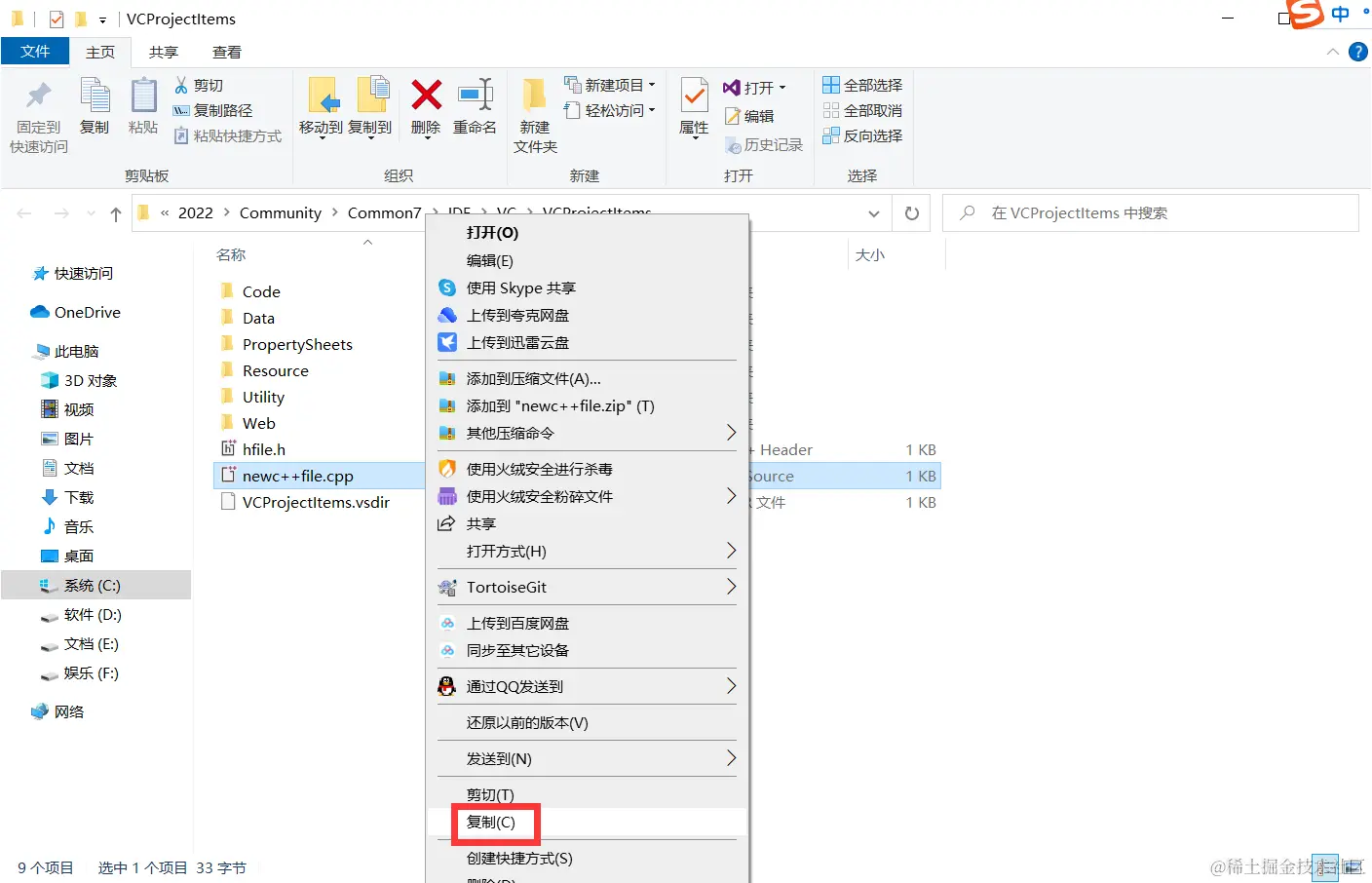
Task: Click Community in the address breadcrumb
Action: point(281,213)
